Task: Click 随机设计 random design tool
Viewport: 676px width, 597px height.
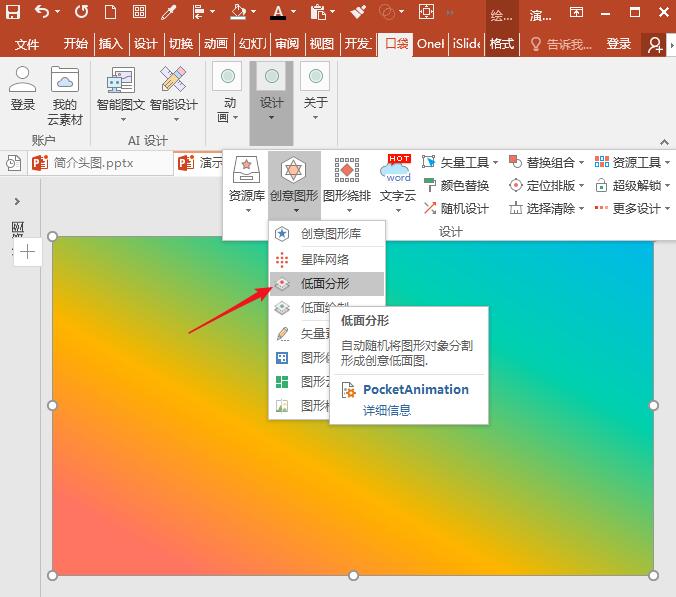Action: coord(456,208)
